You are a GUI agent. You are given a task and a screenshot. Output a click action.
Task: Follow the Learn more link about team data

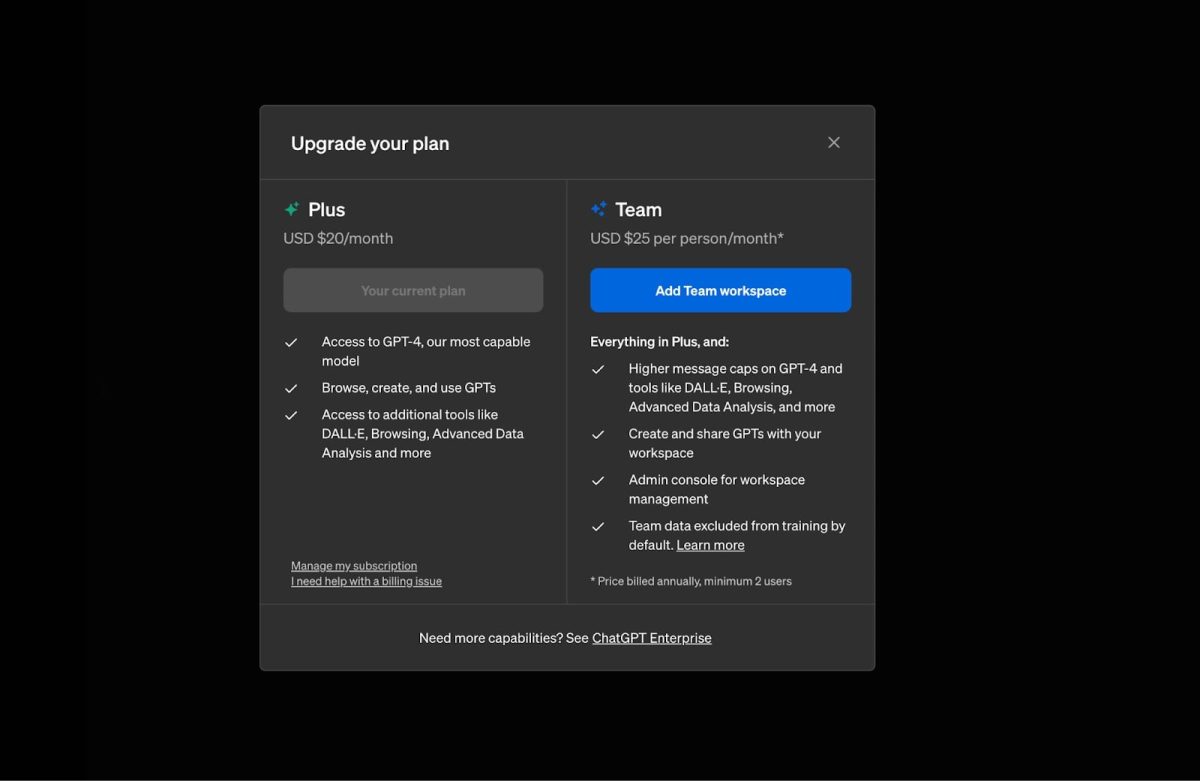[x=710, y=545]
